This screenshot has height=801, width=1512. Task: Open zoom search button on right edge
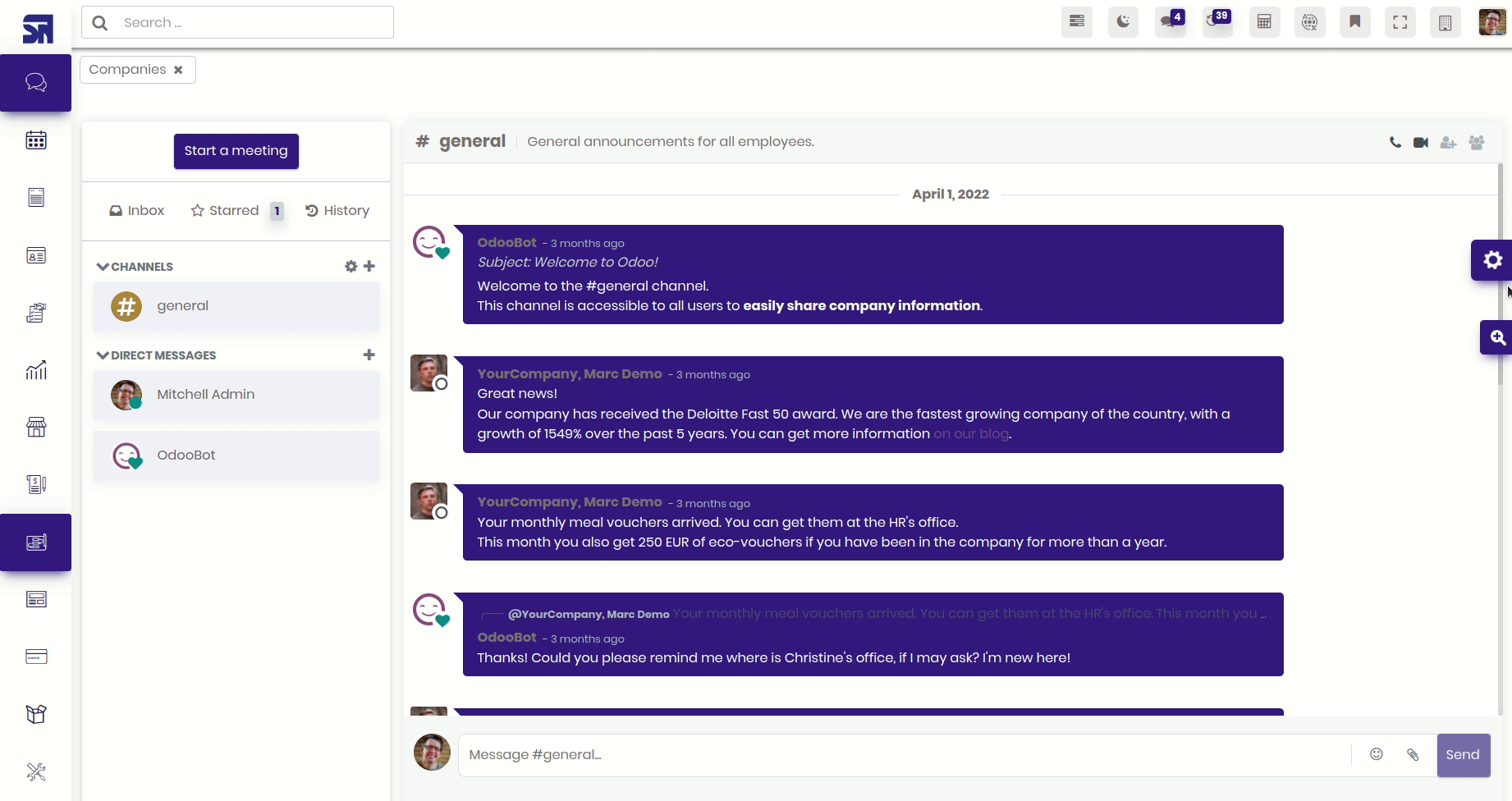tap(1497, 337)
